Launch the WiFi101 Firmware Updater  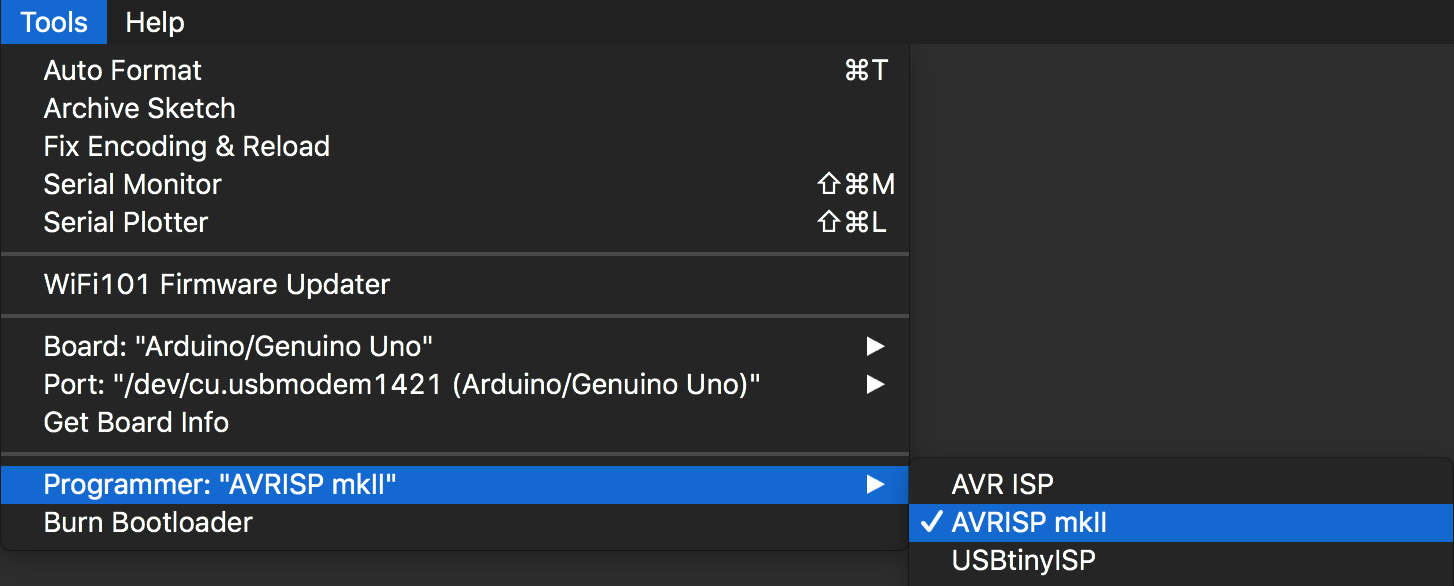click(216, 284)
